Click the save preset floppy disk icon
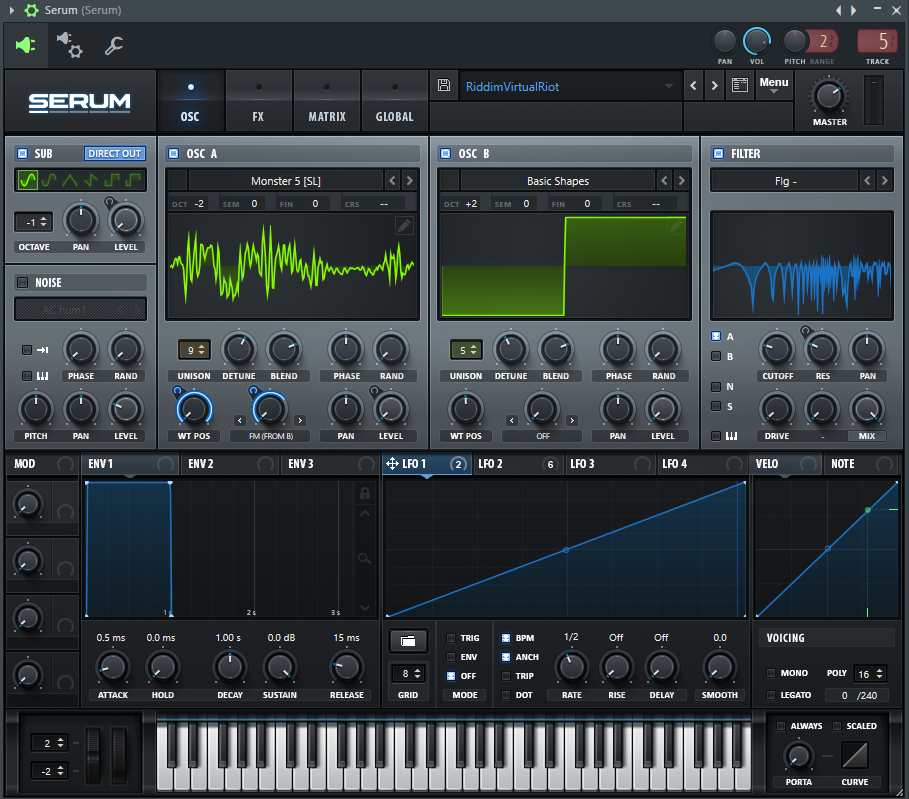Screen dimensions: 909x799 tap(443, 86)
